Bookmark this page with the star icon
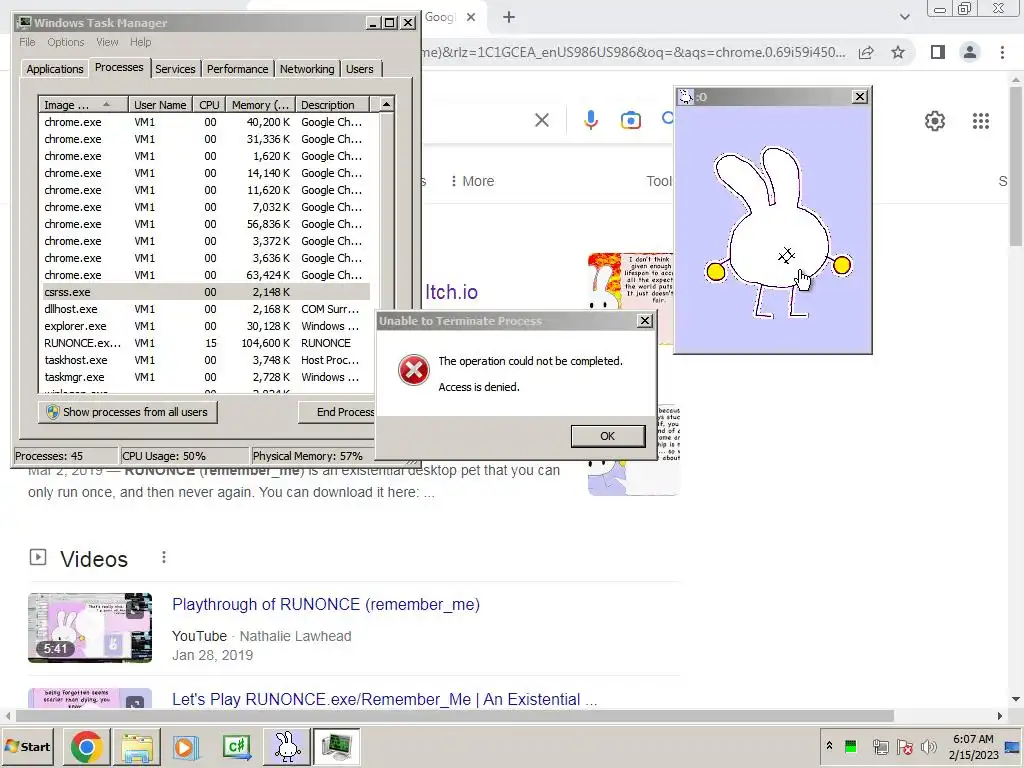The width and height of the screenshot is (1024, 768). (898, 52)
